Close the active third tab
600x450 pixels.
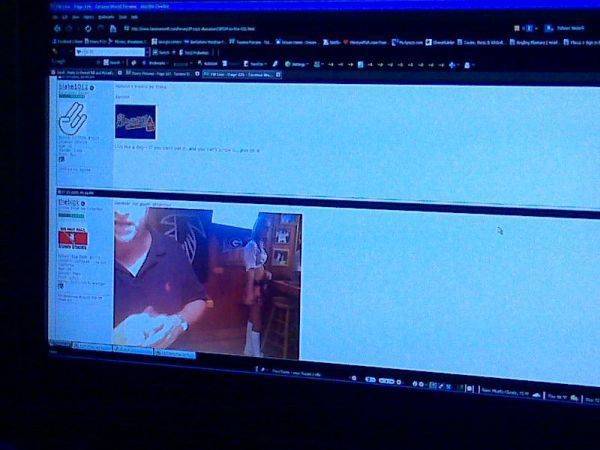pyautogui.click(x=278, y=75)
